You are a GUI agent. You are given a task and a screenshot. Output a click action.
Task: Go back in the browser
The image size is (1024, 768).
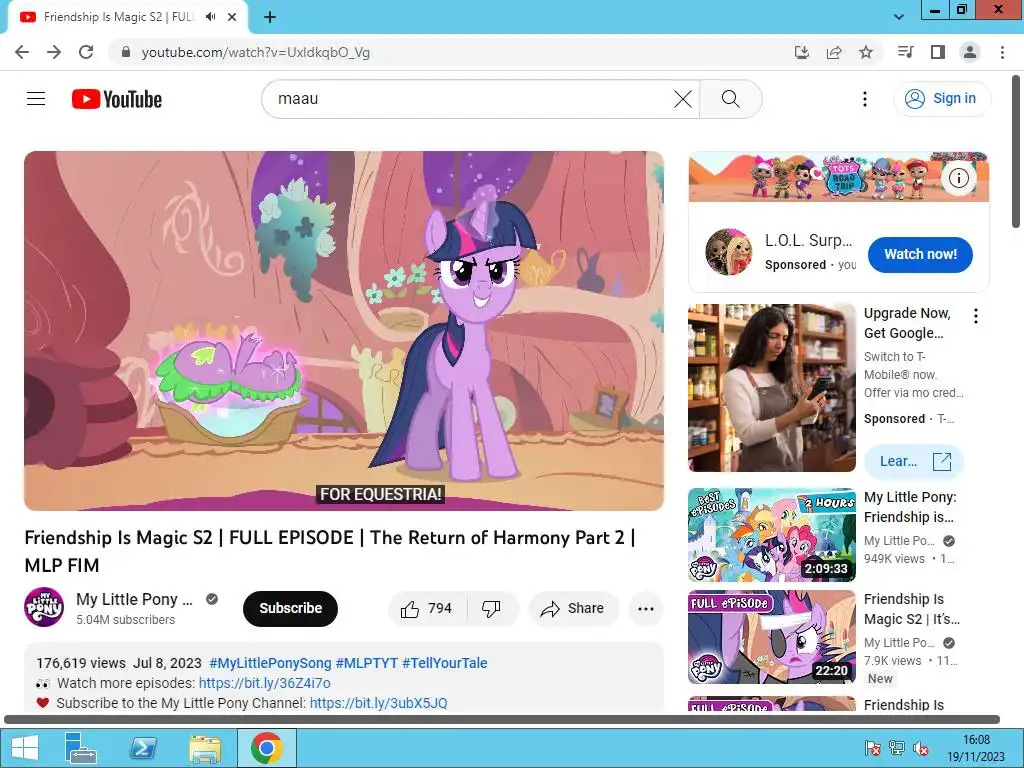coord(22,52)
